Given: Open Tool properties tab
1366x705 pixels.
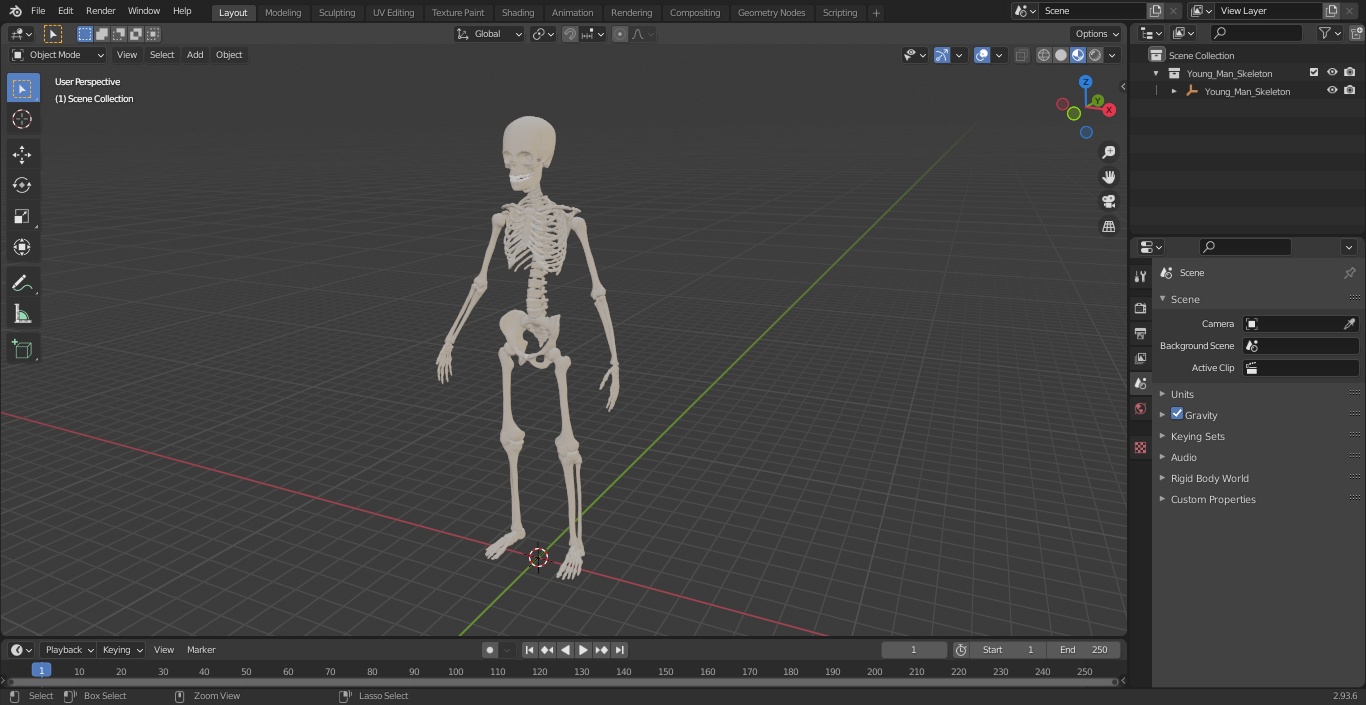Looking at the screenshot, I should pos(1140,276).
